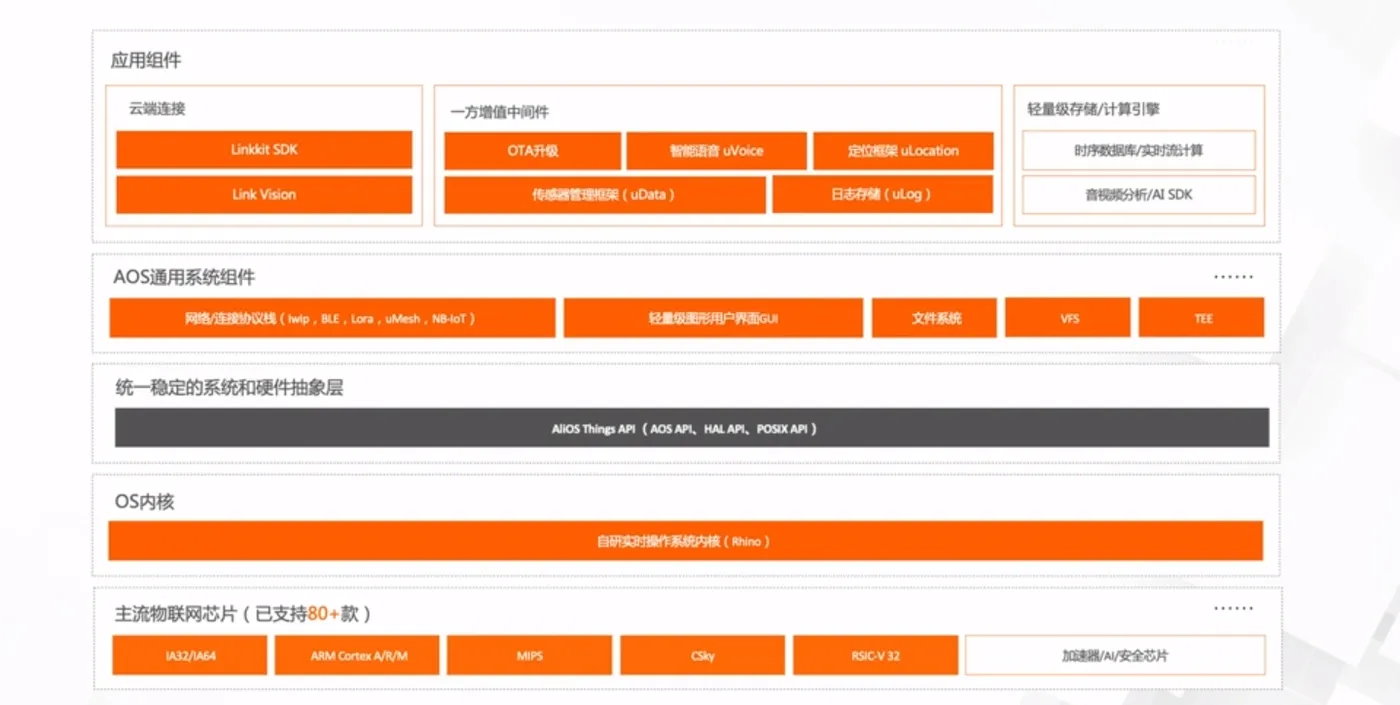
Task: Select the Link Vision block
Action: click(264, 195)
